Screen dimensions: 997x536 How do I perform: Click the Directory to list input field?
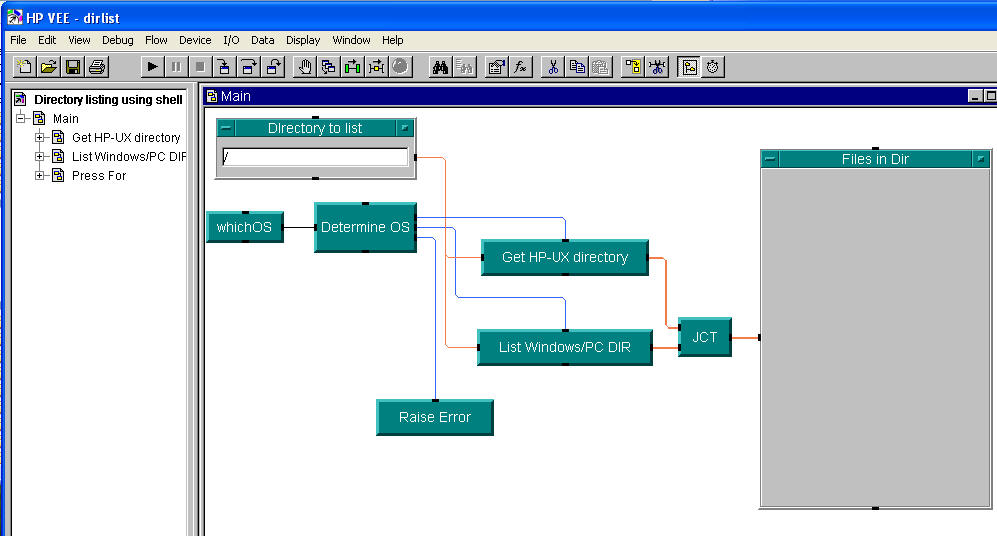[x=315, y=157]
